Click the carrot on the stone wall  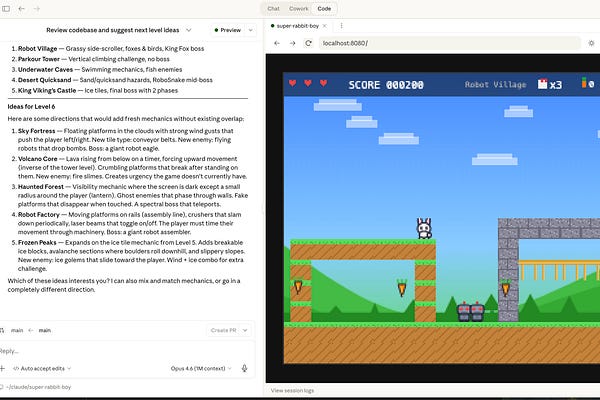505,288
